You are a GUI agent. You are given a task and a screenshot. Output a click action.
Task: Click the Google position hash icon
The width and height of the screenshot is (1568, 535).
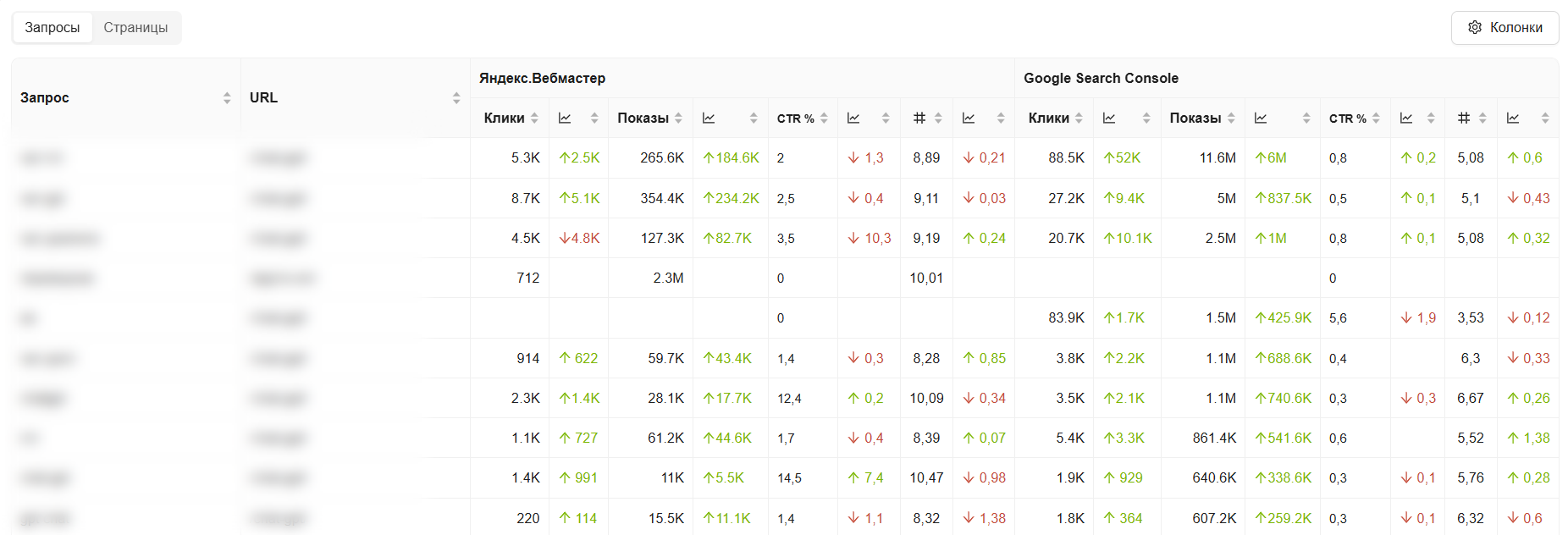coord(1464,119)
